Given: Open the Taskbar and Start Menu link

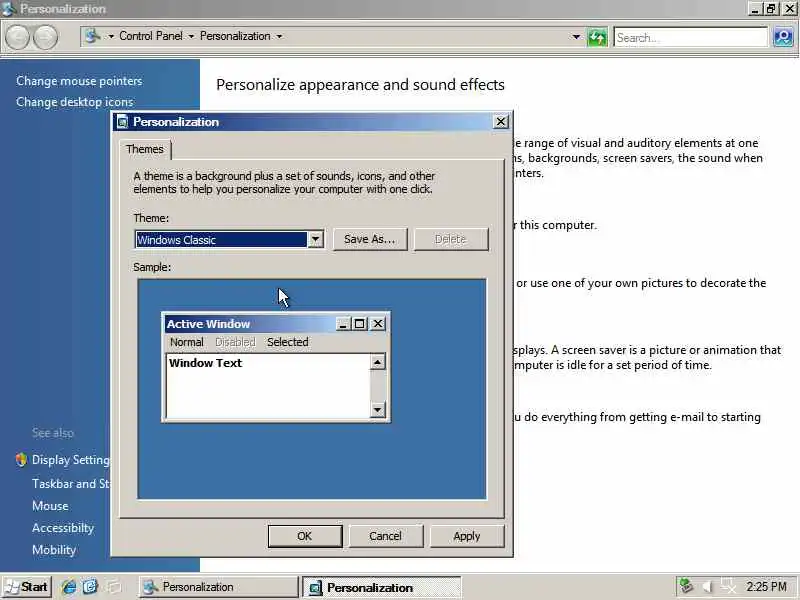Looking at the screenshot, I should point(70,483).
